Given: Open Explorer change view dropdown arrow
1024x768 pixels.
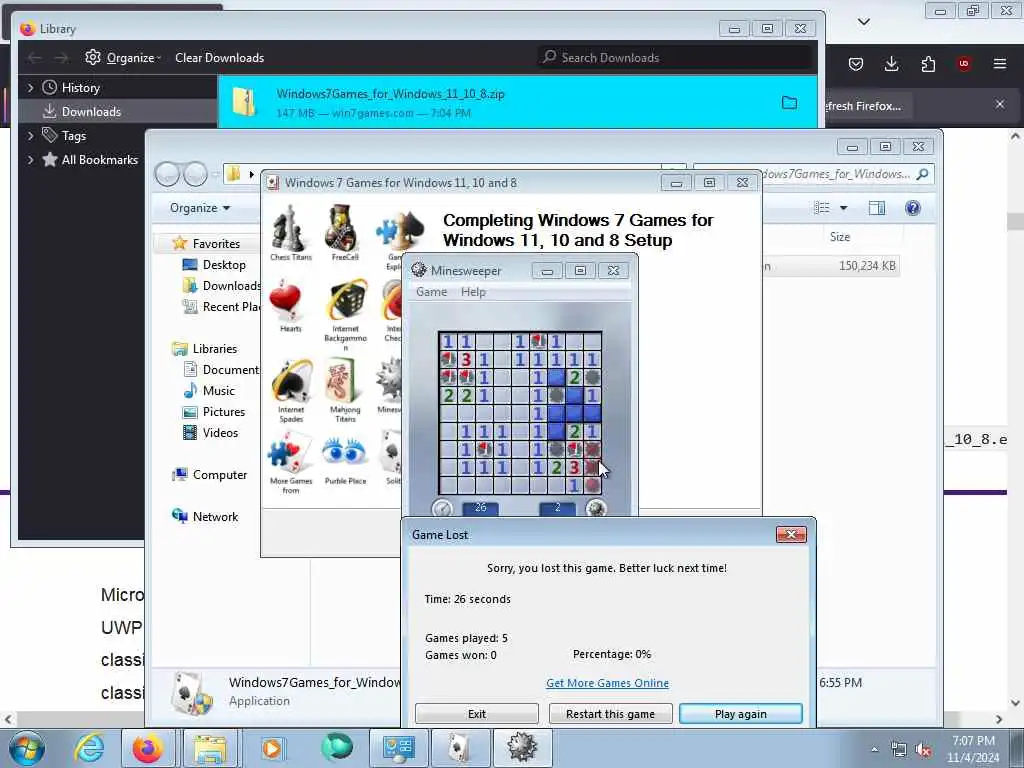Looking at the screenshot, I should (843, 208).
